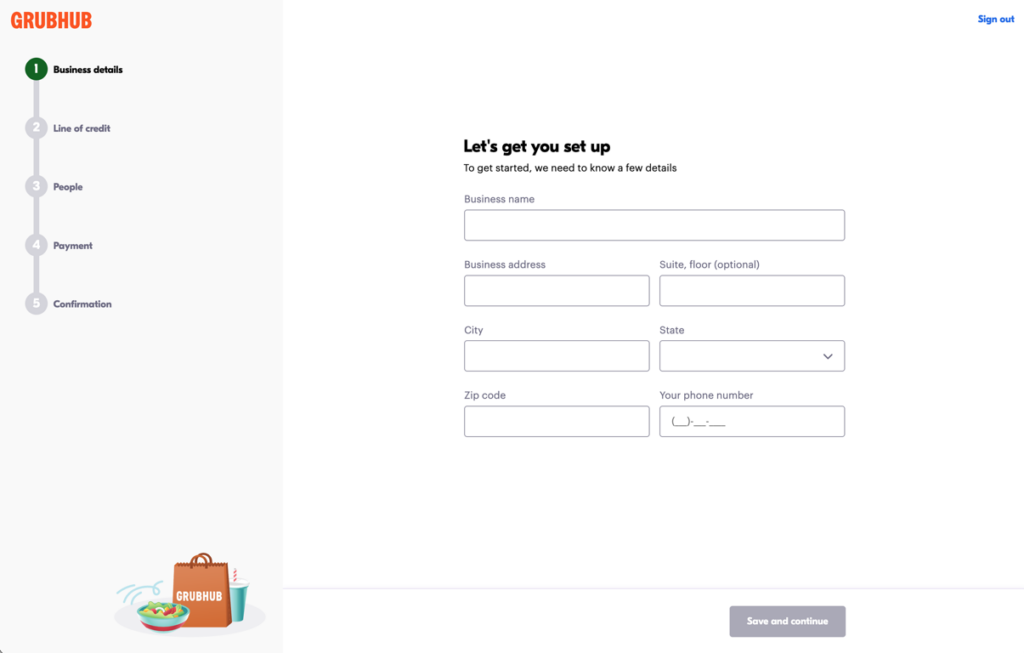The height and width of the screenshot is (653, 1024).
Task: Open the Payment step label
Action: (x=73, y=245)
